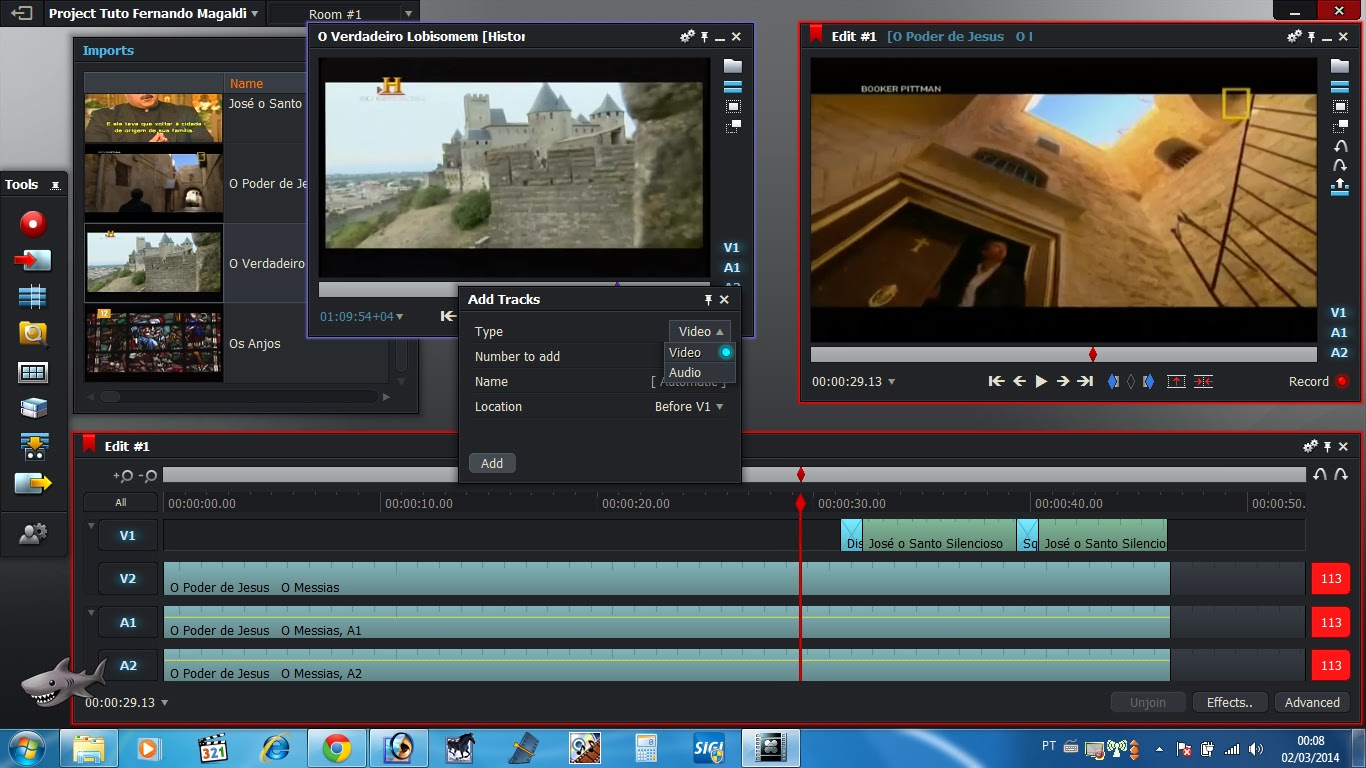
Task: Open project settings gears in Tools panel
Action: pos(33,534)
